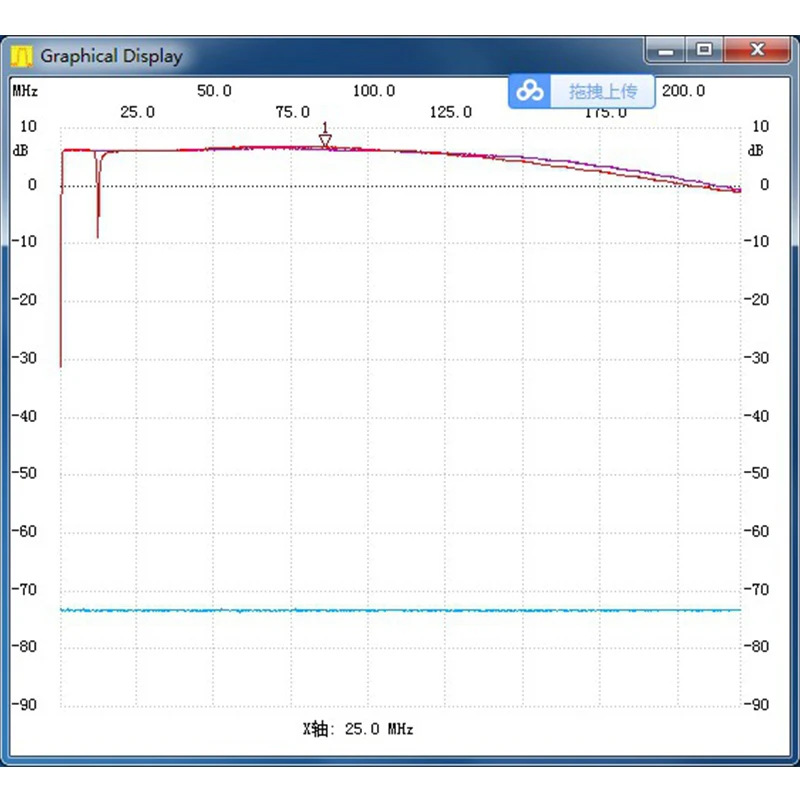Click the right -70 dB scale label
800x800 pixels.
757,589
